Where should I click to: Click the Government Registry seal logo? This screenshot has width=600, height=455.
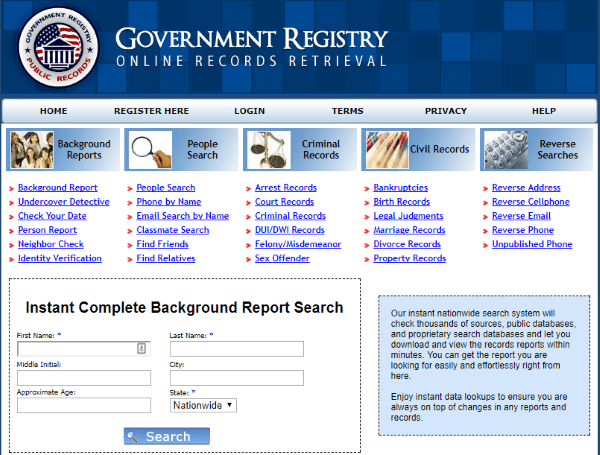pyautogui.click(x=56, y=47)
